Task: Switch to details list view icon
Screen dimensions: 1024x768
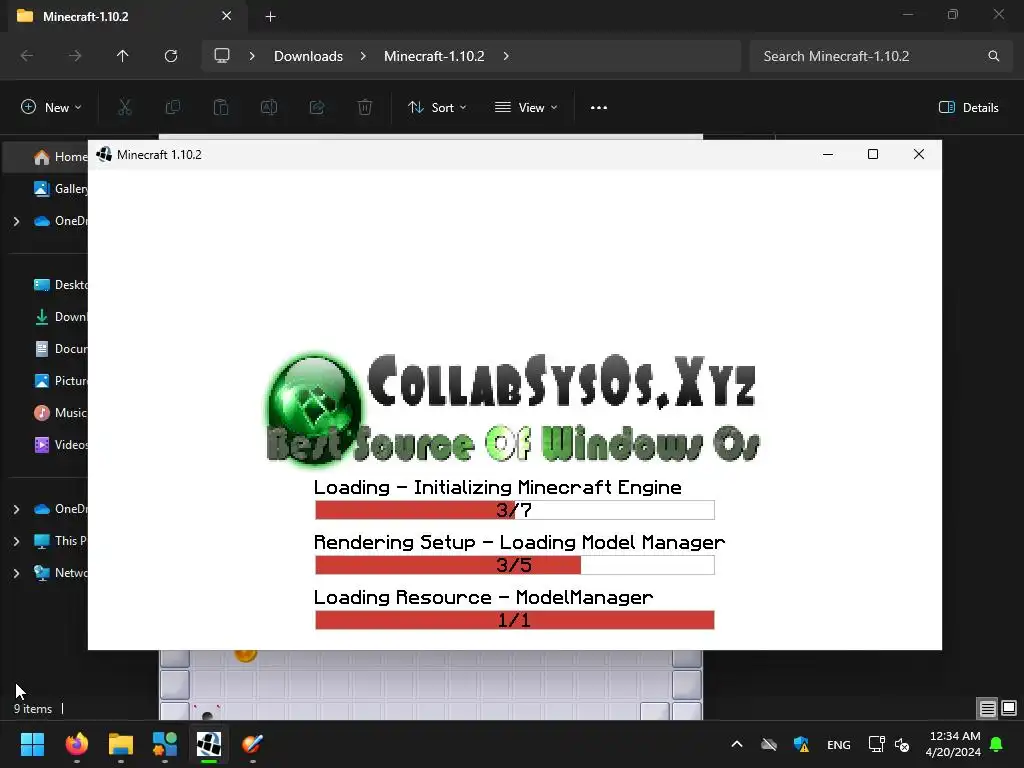Action: (987, 708)
